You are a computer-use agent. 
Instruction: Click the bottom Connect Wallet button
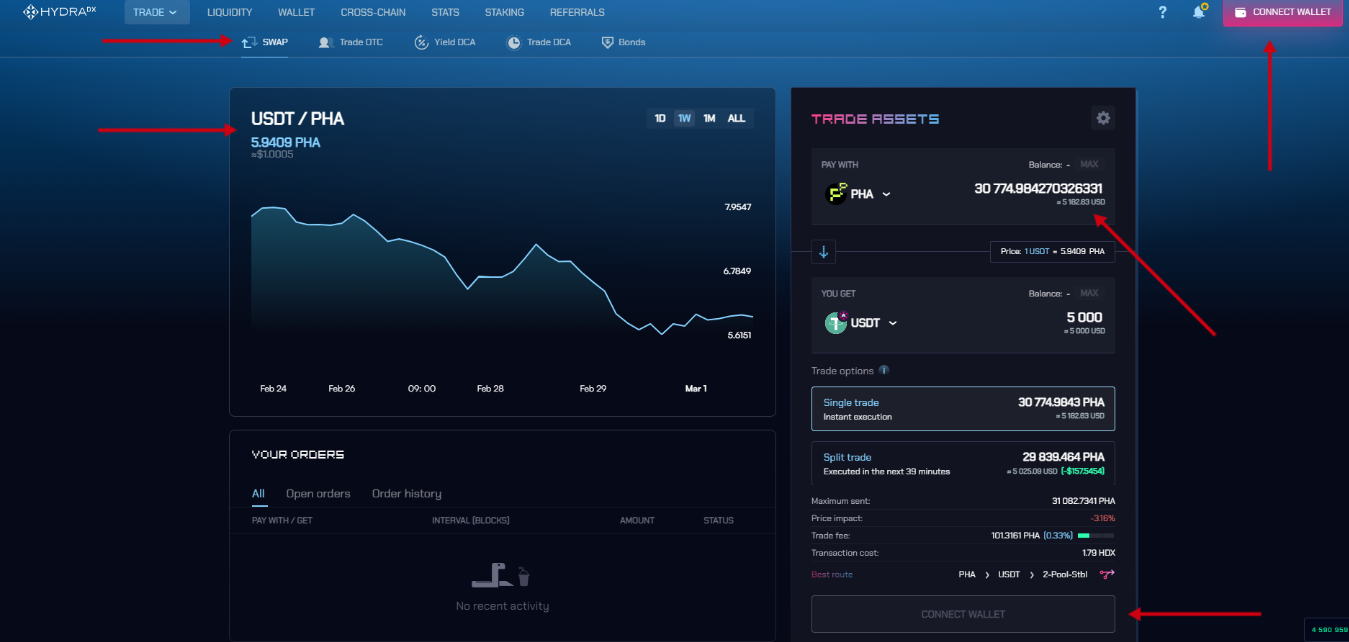coord(963,614)
